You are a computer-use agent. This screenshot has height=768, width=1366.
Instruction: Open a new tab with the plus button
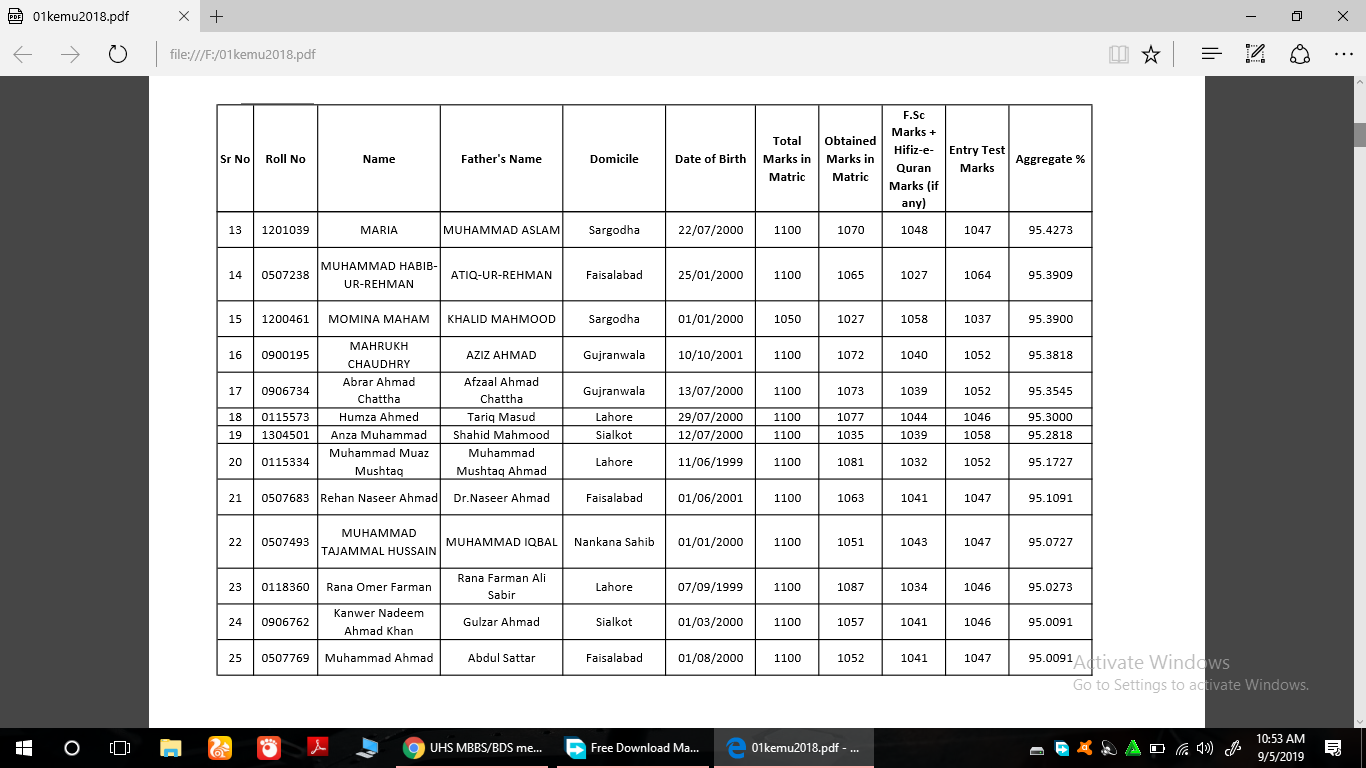(x=217, y=16)
